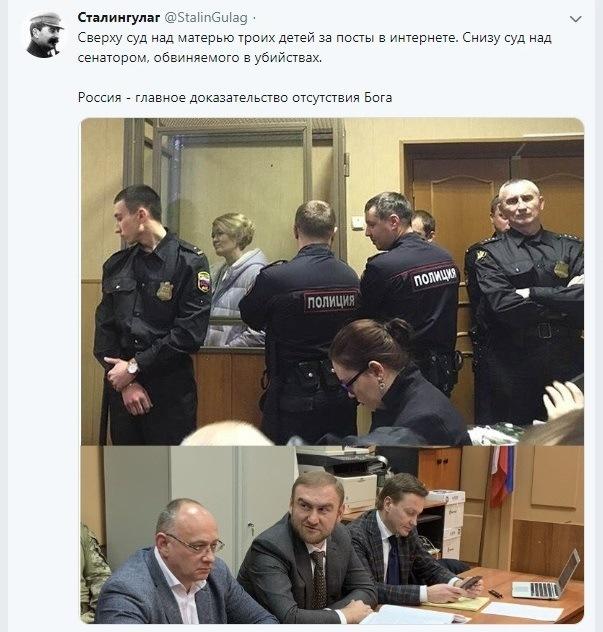
Task: Open the bottom photo of three men
Action: click(x=333, y=534)
